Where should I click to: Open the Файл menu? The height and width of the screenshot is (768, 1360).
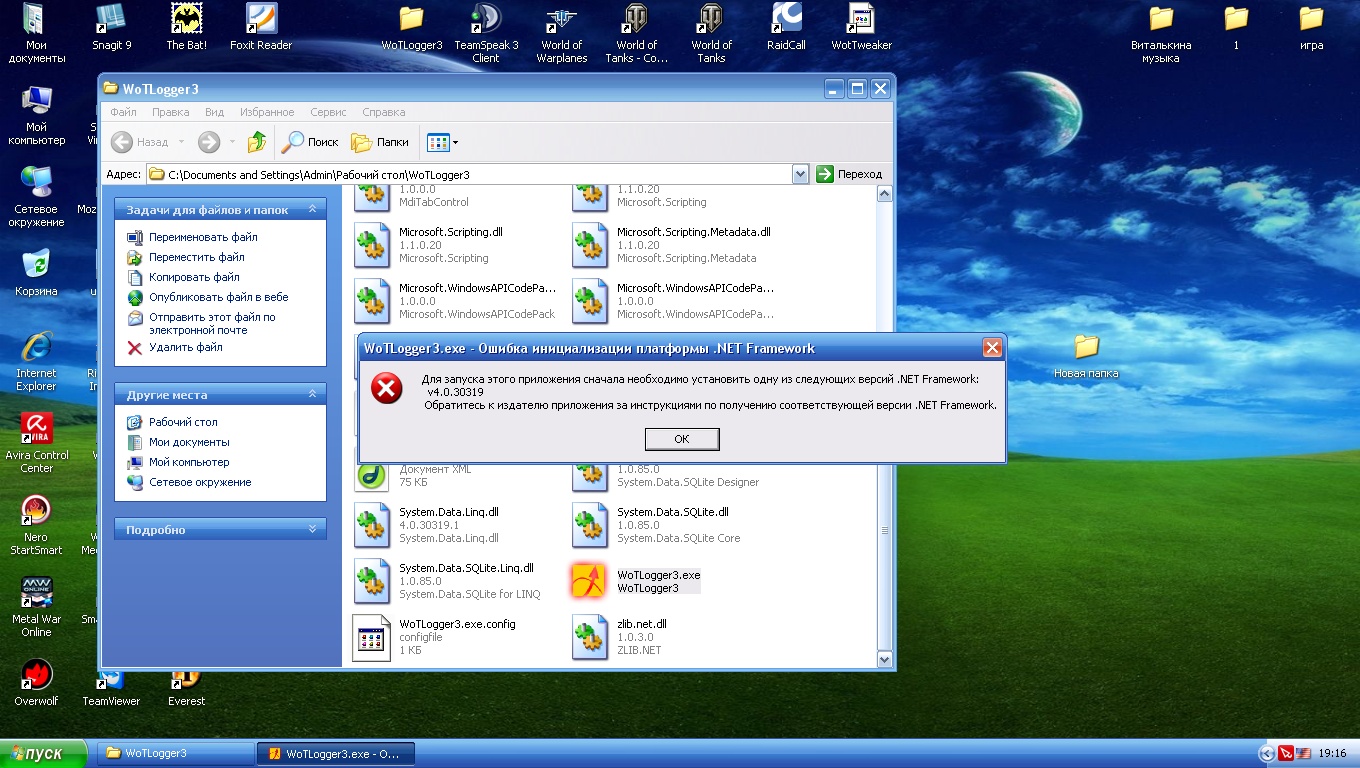click(x=123, y=112)
